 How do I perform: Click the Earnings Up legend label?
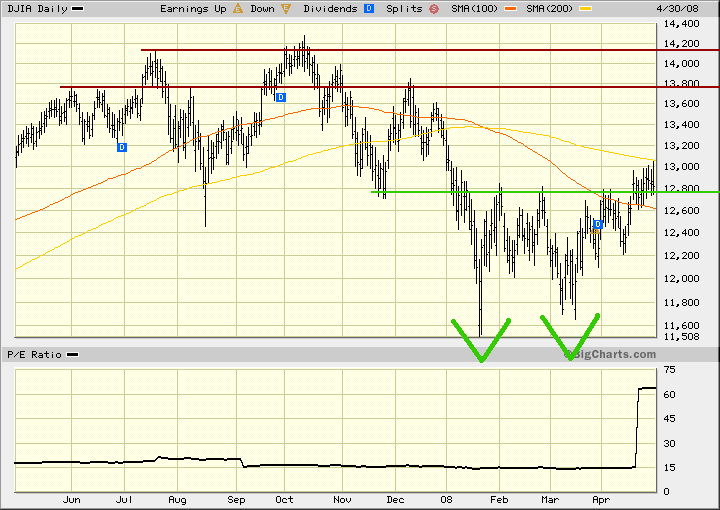pos(193,9)
